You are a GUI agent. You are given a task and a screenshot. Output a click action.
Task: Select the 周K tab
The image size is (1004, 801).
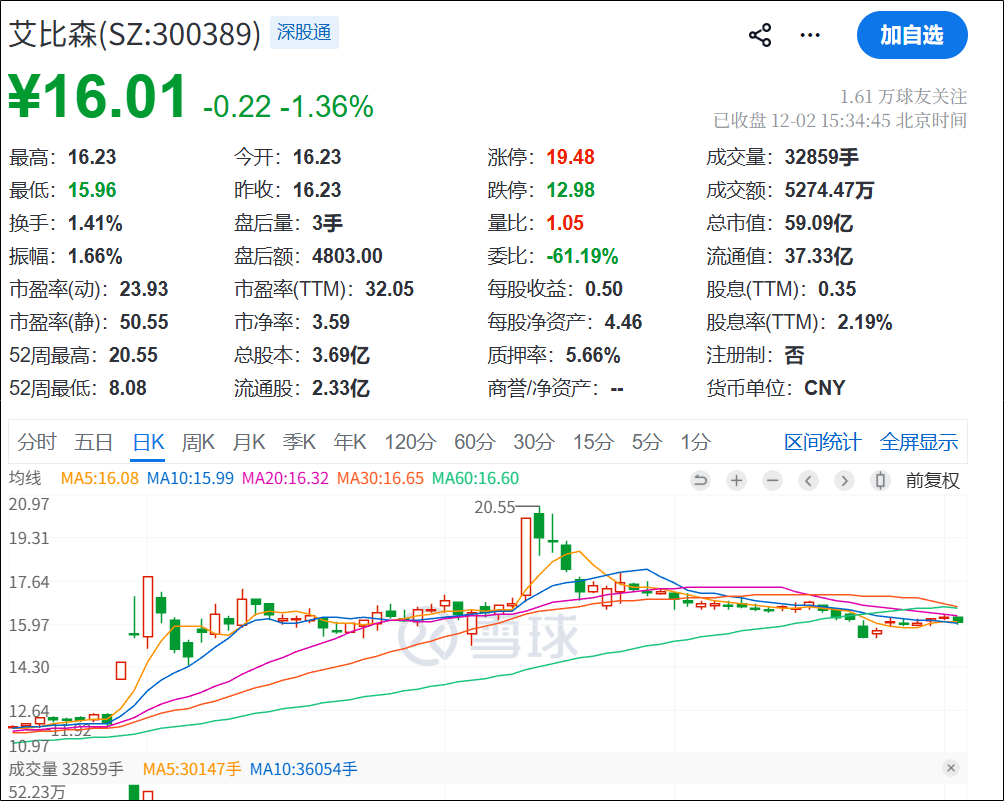click(x=198, y=442)
